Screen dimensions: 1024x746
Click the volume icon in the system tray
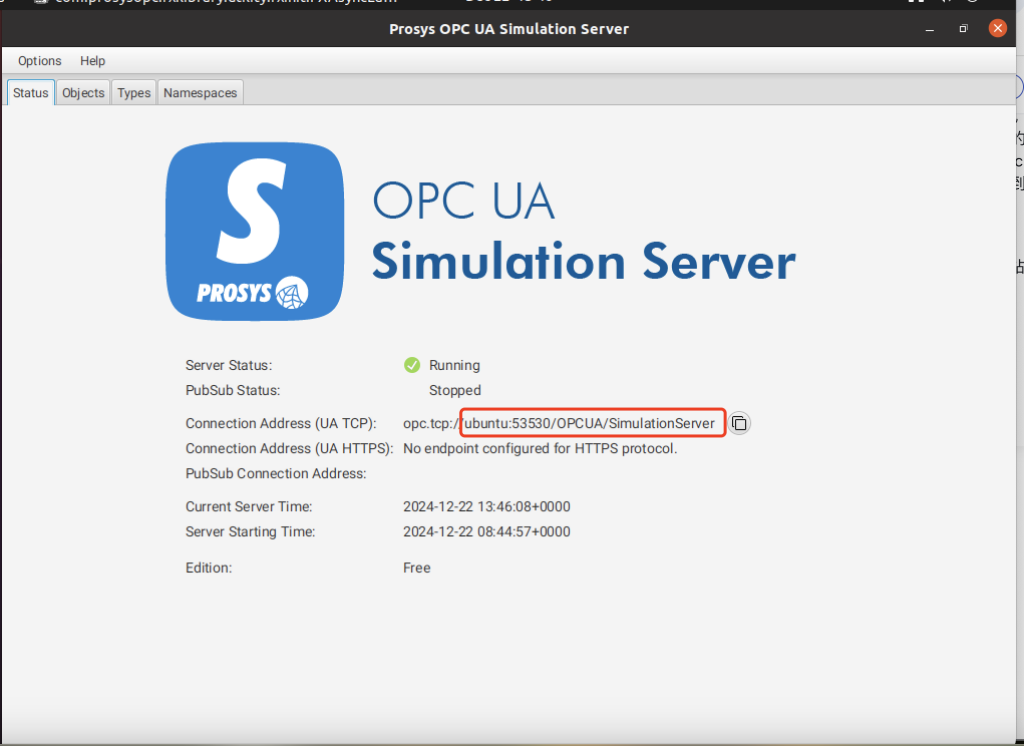(946, 4)
